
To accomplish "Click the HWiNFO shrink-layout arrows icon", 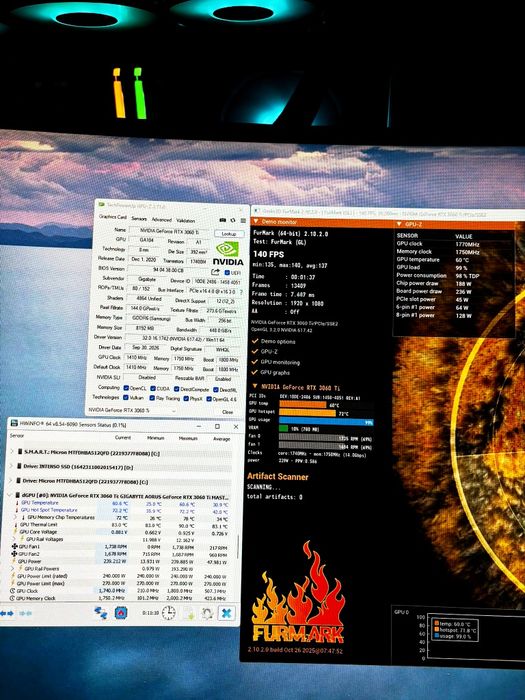I will pos(25,613).
